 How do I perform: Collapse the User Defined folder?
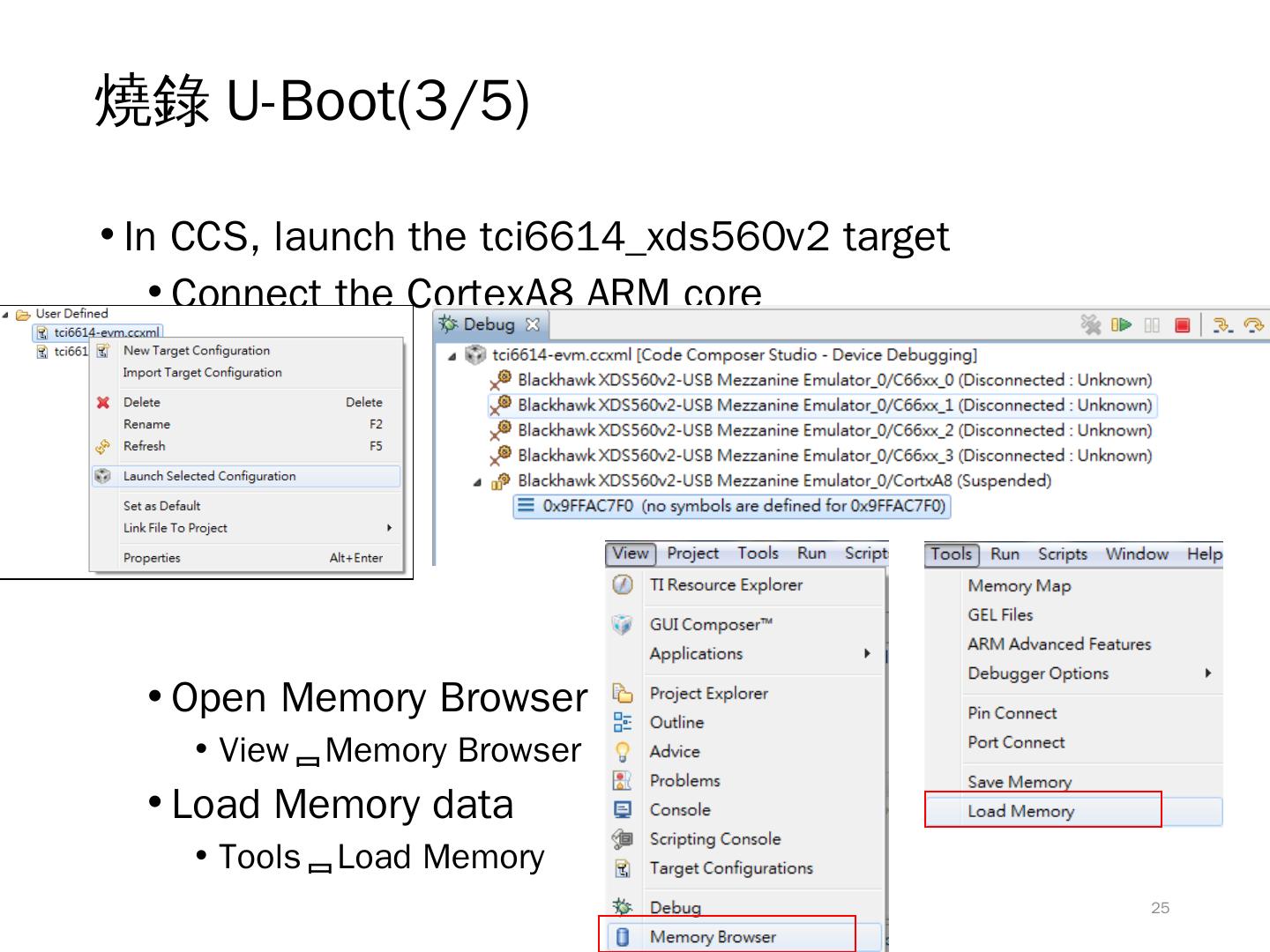[7, 314]
